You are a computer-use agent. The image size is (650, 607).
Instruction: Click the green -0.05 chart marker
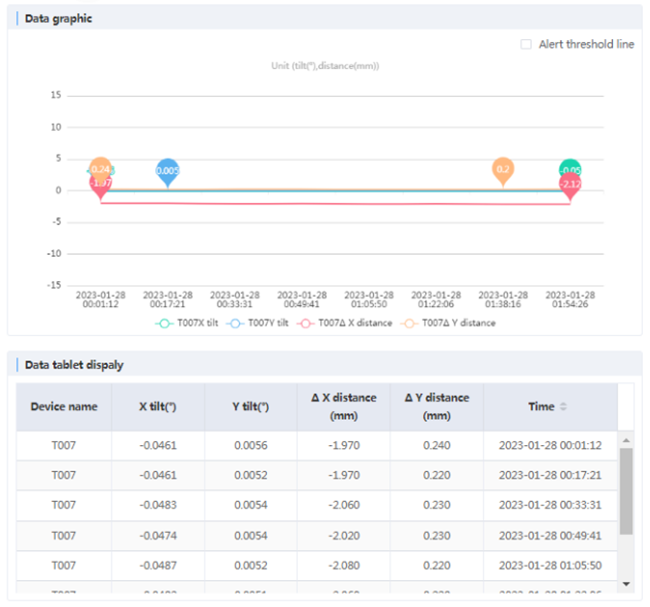pos(570,167)
